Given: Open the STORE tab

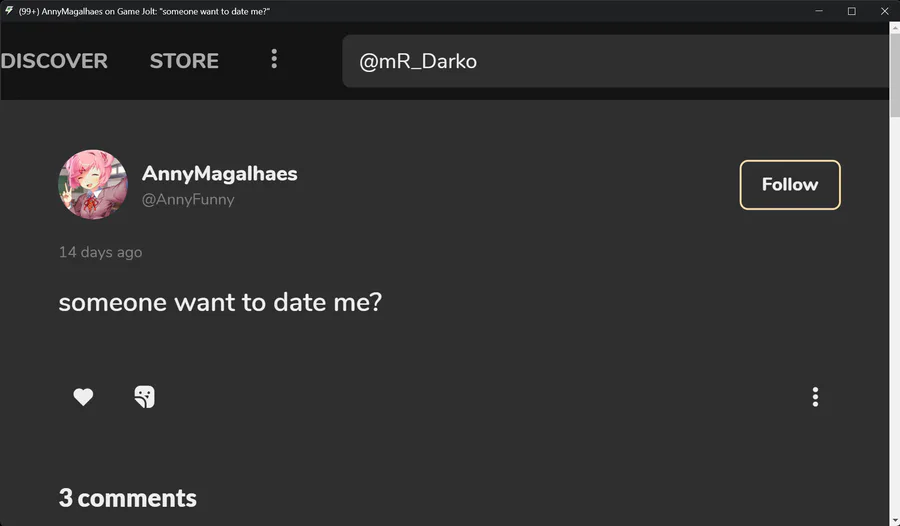Looking at the screenshot, I should tap(184, 61).
